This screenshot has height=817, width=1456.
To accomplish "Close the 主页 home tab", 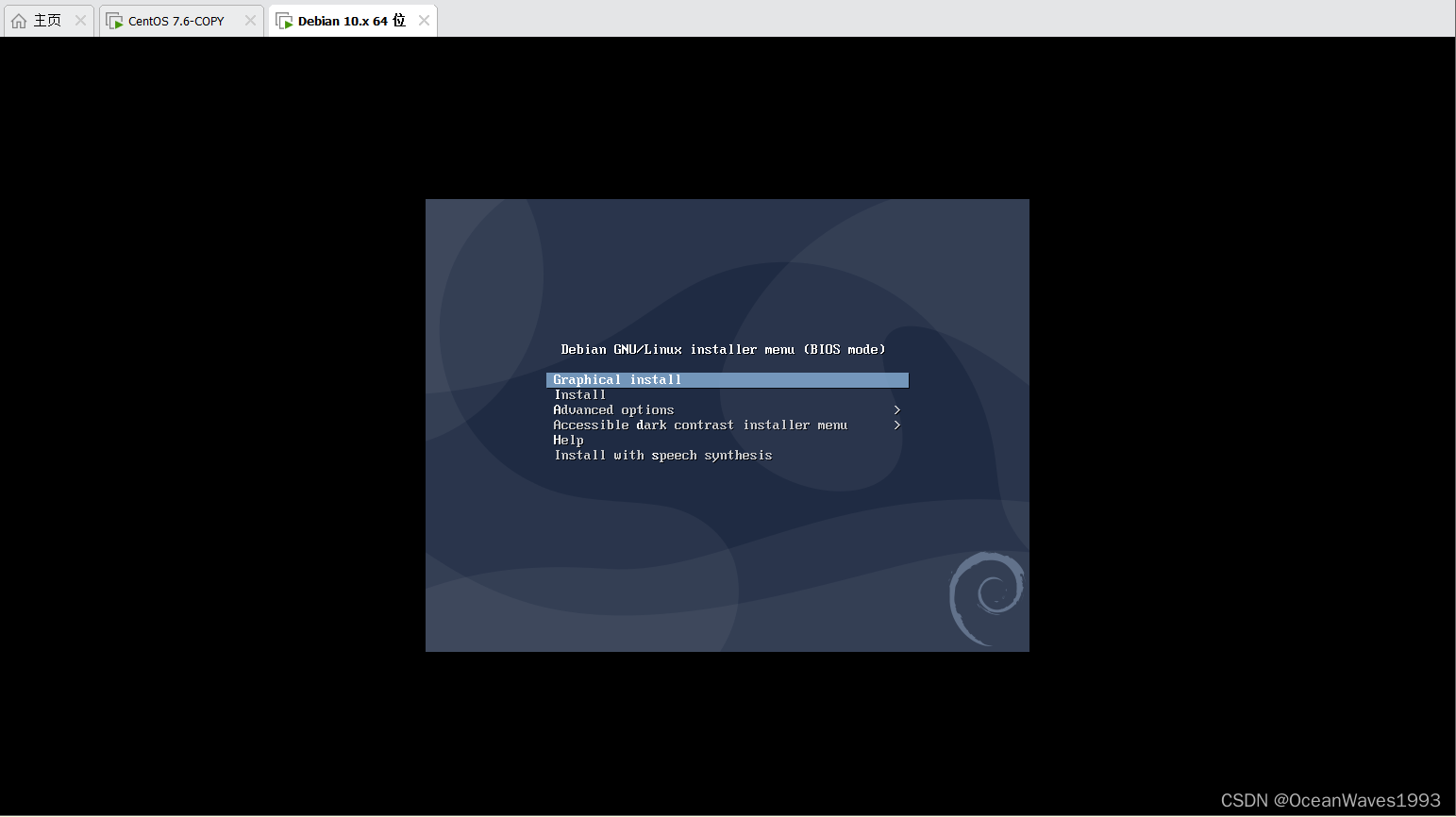I will 80,21.
